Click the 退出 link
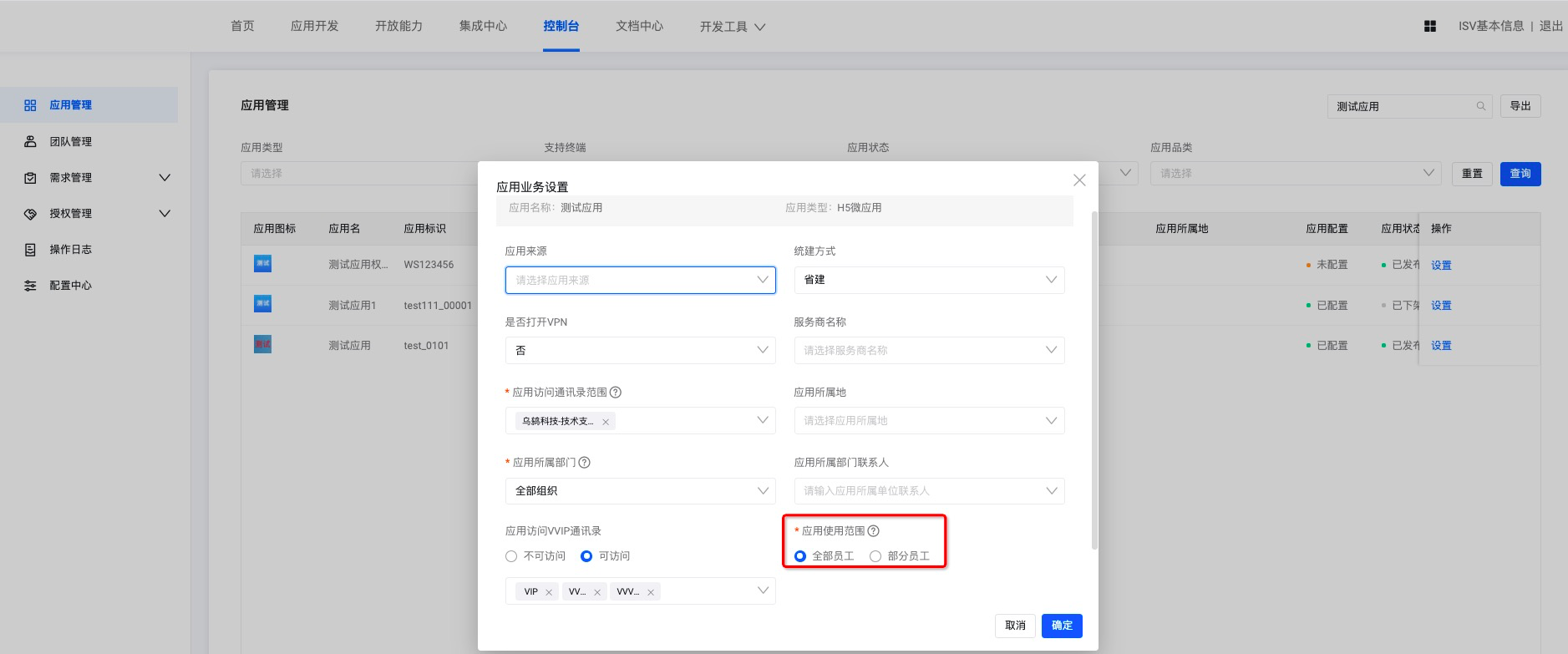Viewport: 1568px width, 654px height. (x=1551, y=26)
